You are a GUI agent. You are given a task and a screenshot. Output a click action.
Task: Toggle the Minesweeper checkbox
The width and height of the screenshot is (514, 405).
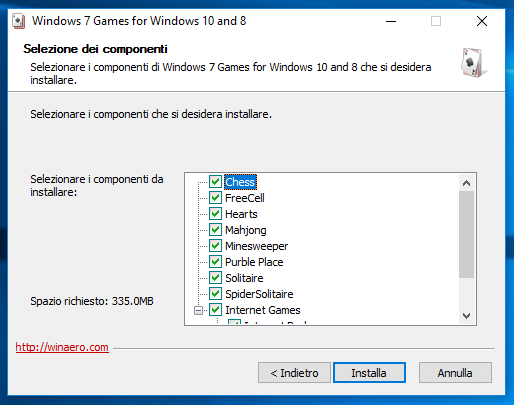click(215, 246)
